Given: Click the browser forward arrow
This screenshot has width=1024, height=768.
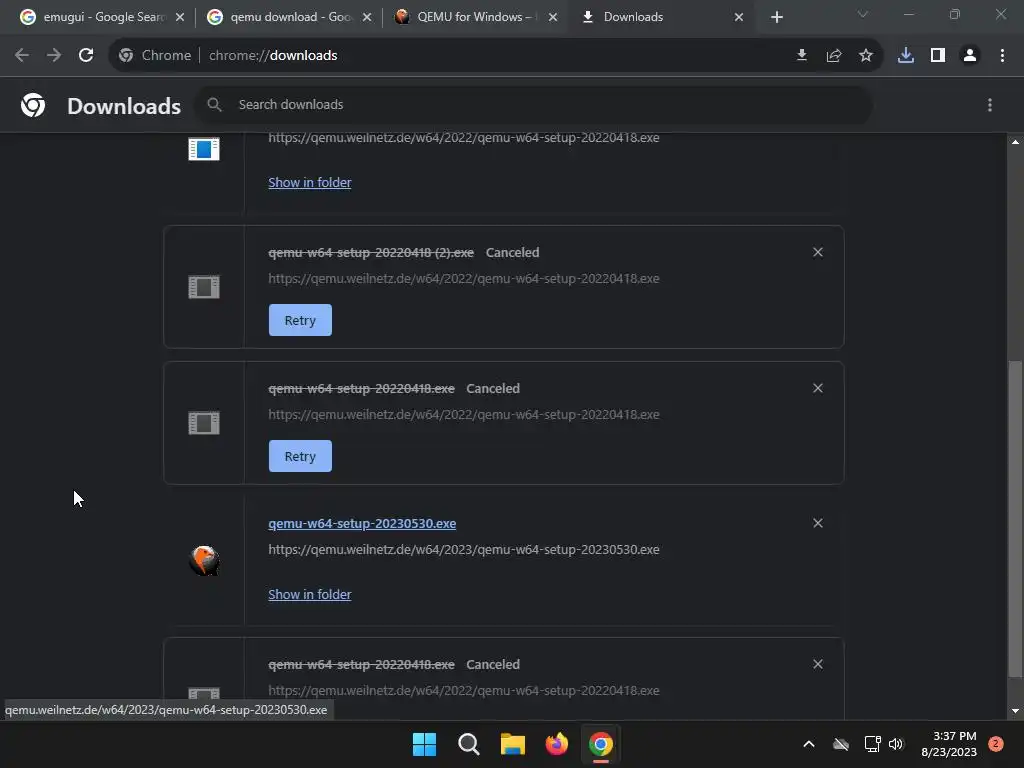Looking at the screenshot, I should click(x=54, y=56).
